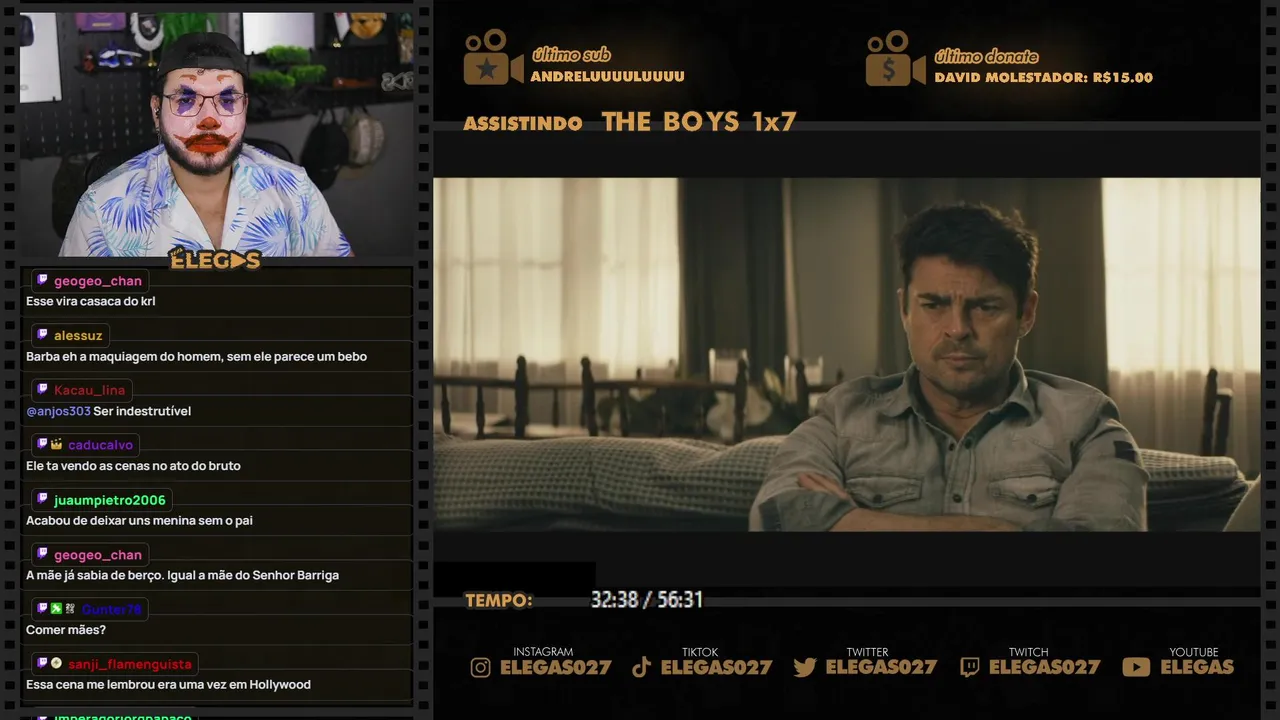Open the TikTok logo icon
Viewport: 1280px width, 720px height.
pyautogui.click(x=642, y=667)
